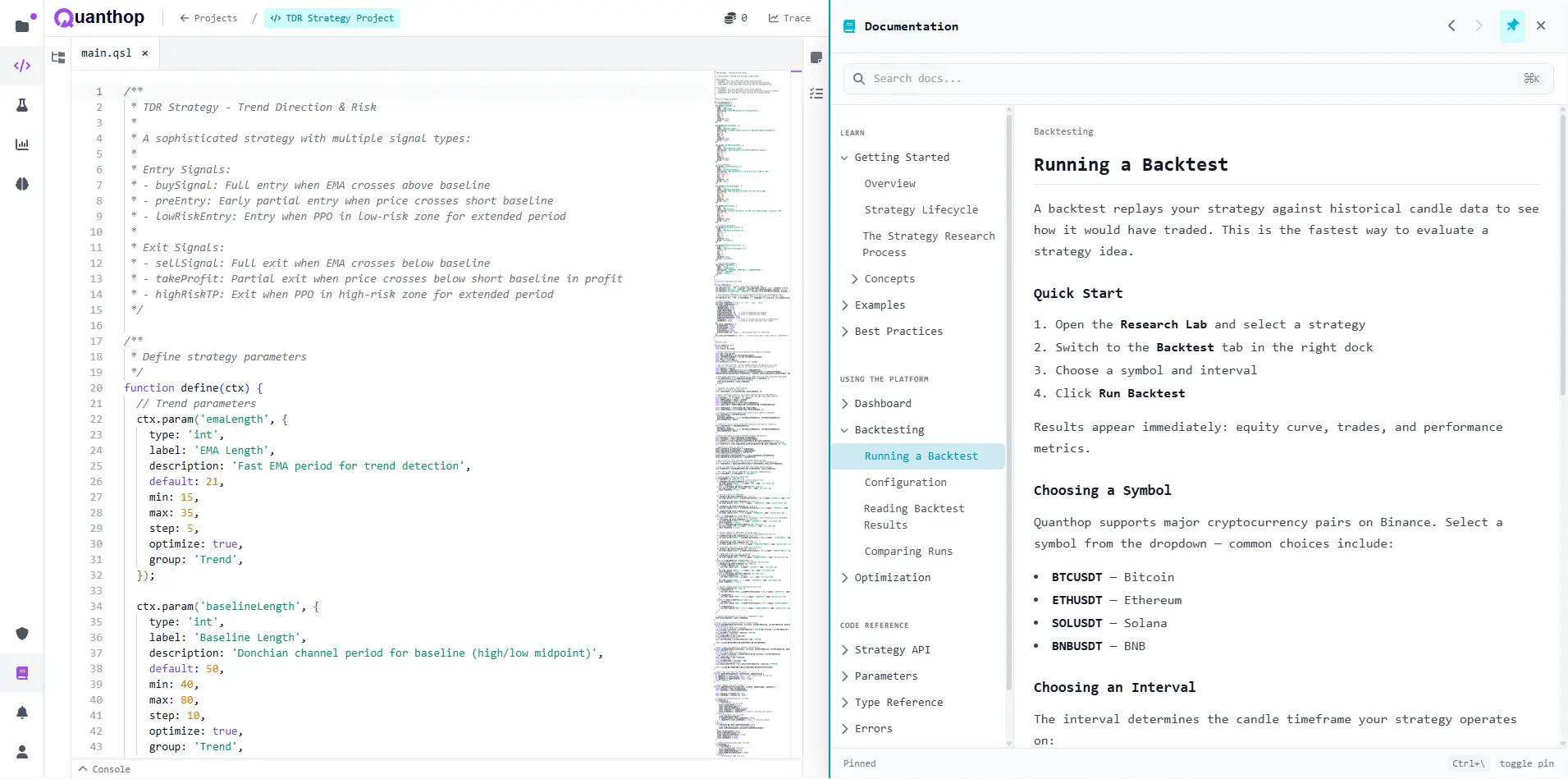
Task: Click the BTCUSDT symbol text
Action: (x=1077, y=577)
